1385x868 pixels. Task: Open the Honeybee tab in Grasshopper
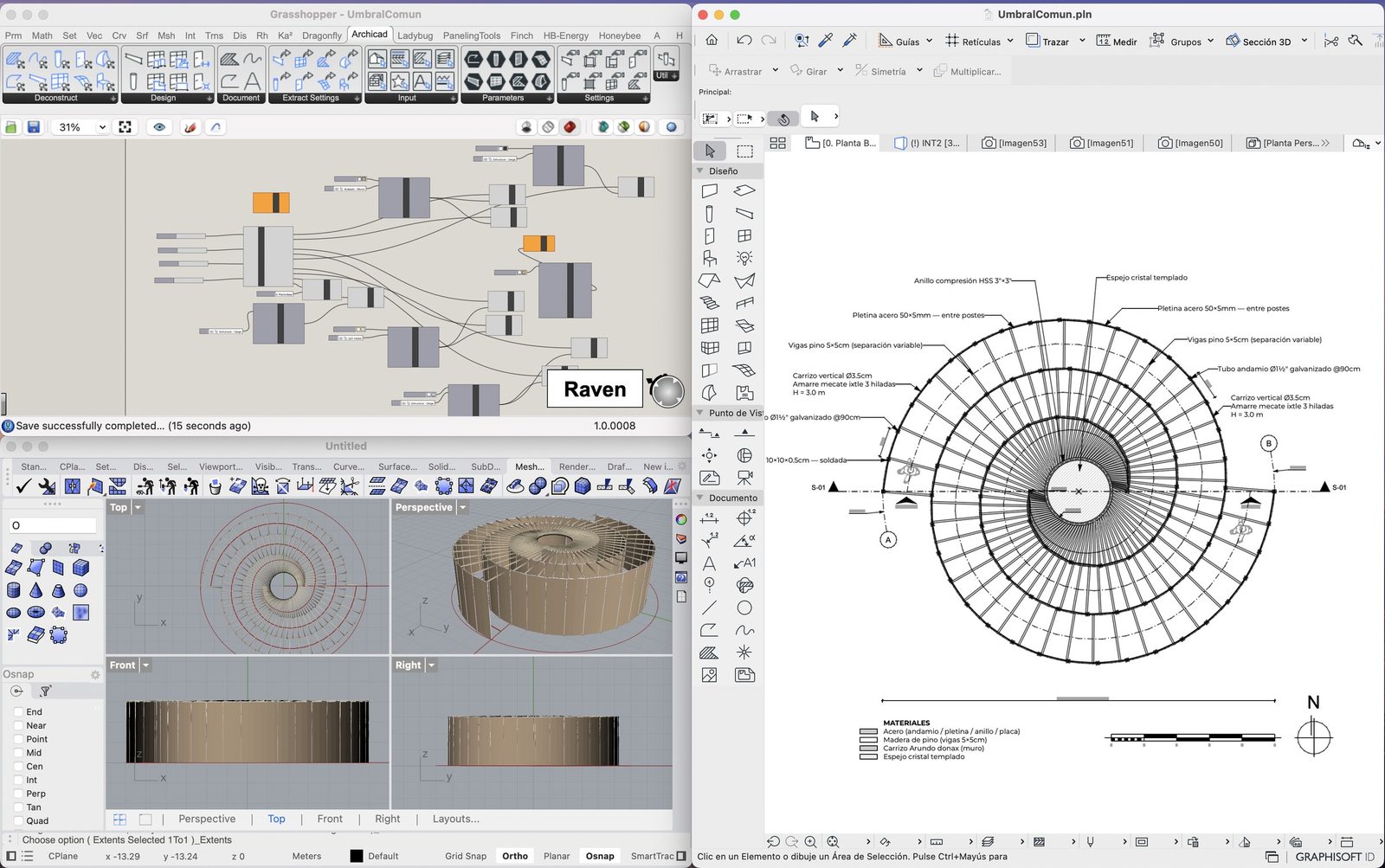(x=620, y=35)
